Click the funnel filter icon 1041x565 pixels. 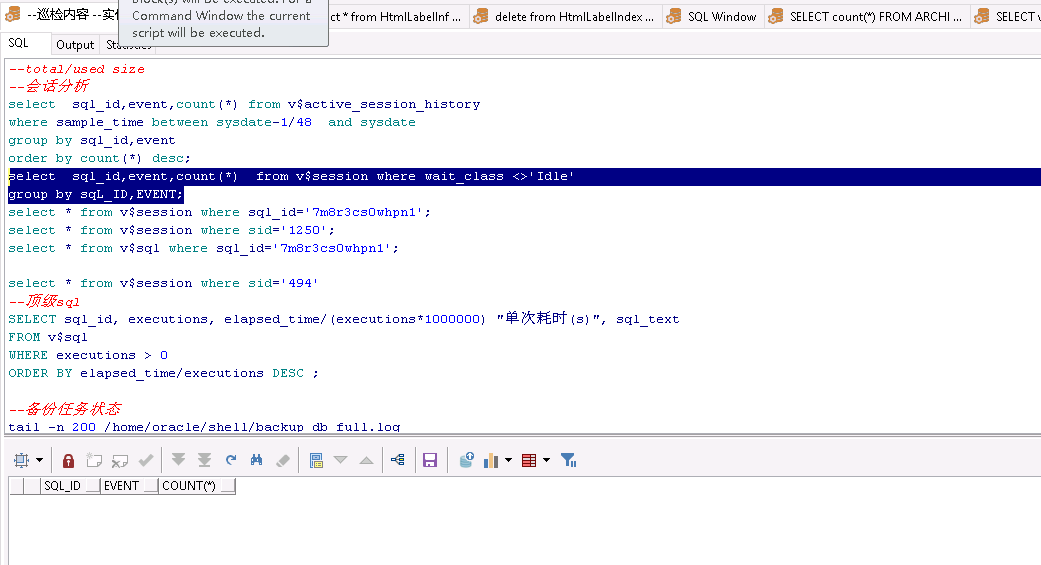pyautogui.click(x=568, y=461)
